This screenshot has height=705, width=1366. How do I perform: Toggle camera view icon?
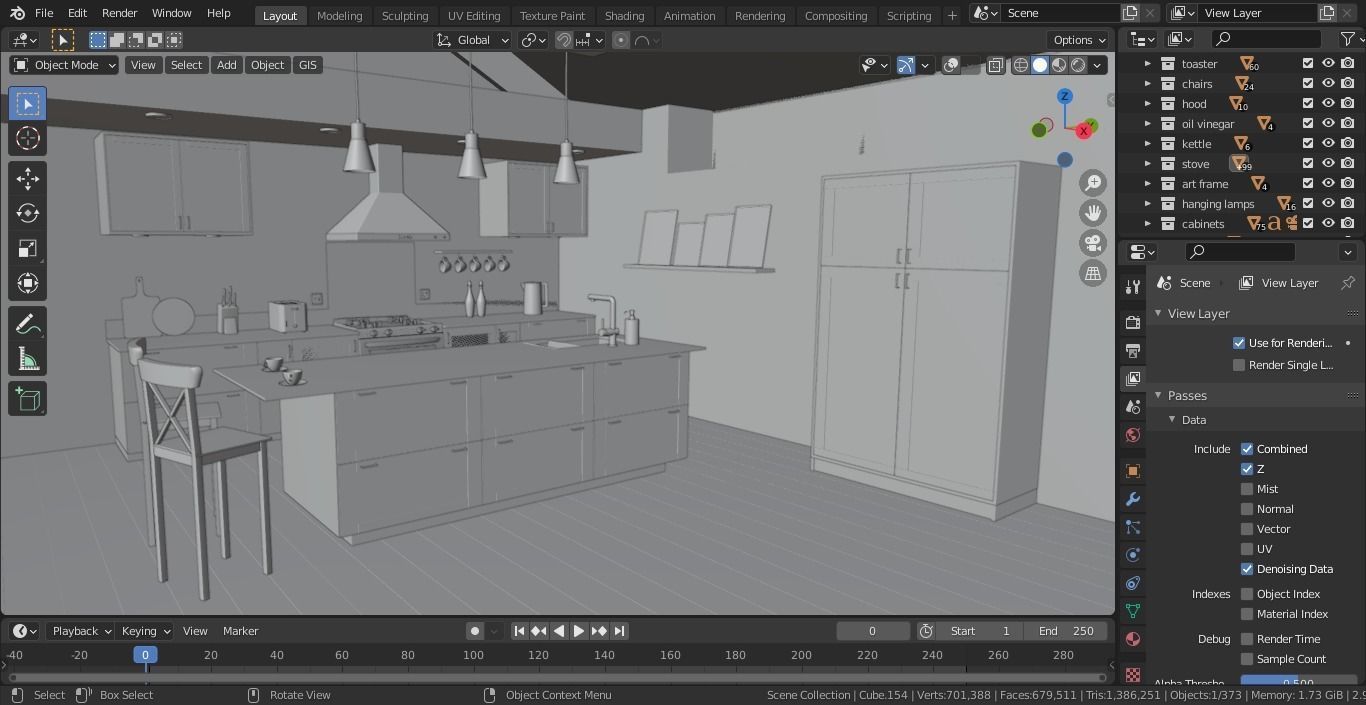(x=1093, y=243)
